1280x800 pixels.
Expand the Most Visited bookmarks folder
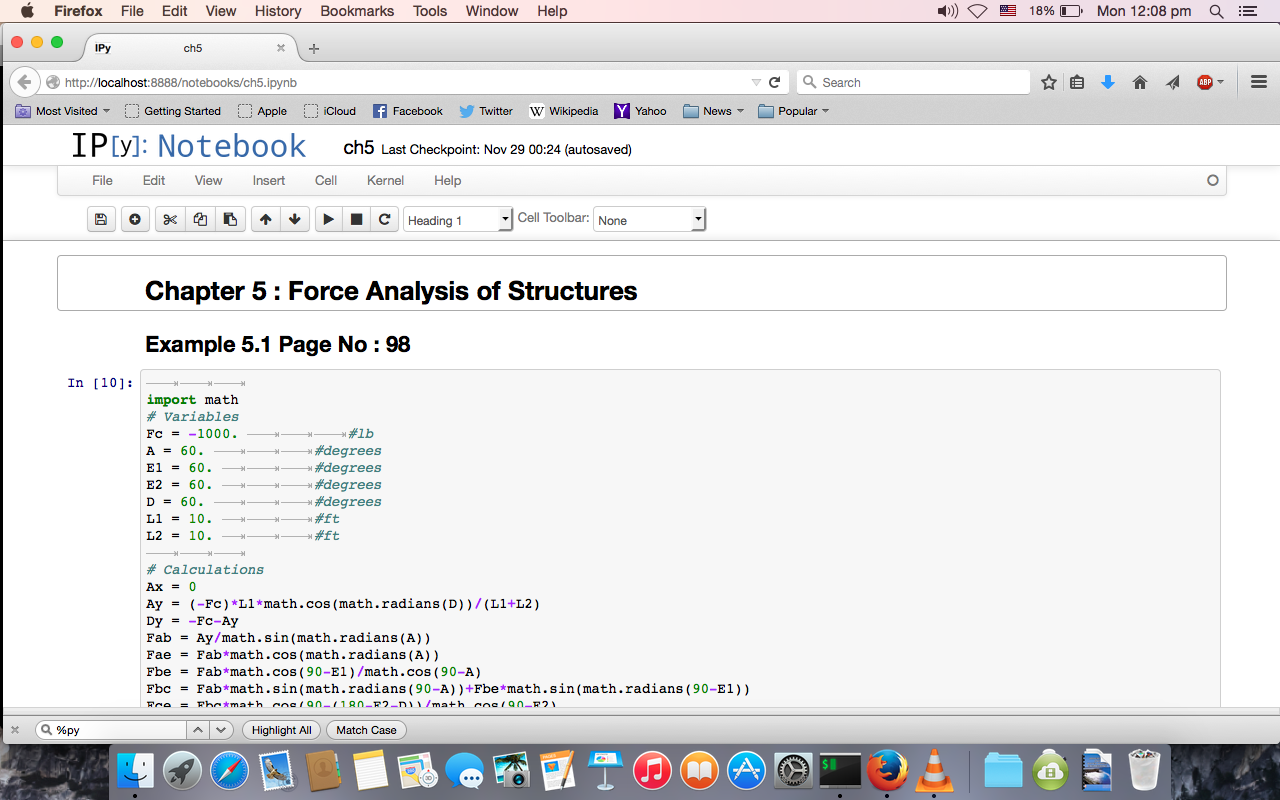tap(63, 111)
